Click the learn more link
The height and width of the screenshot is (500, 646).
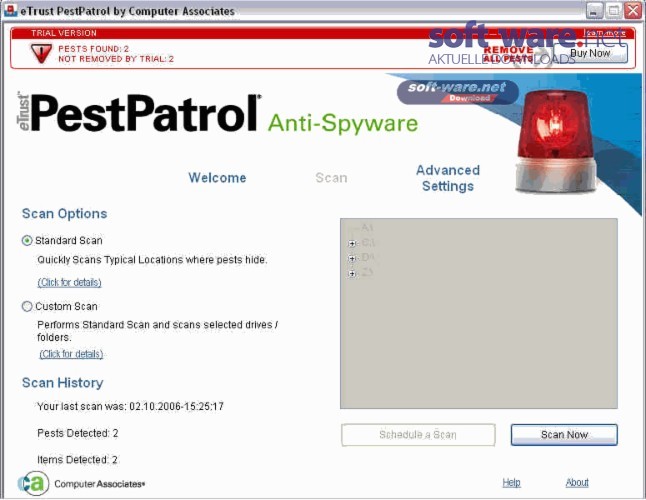605,33
